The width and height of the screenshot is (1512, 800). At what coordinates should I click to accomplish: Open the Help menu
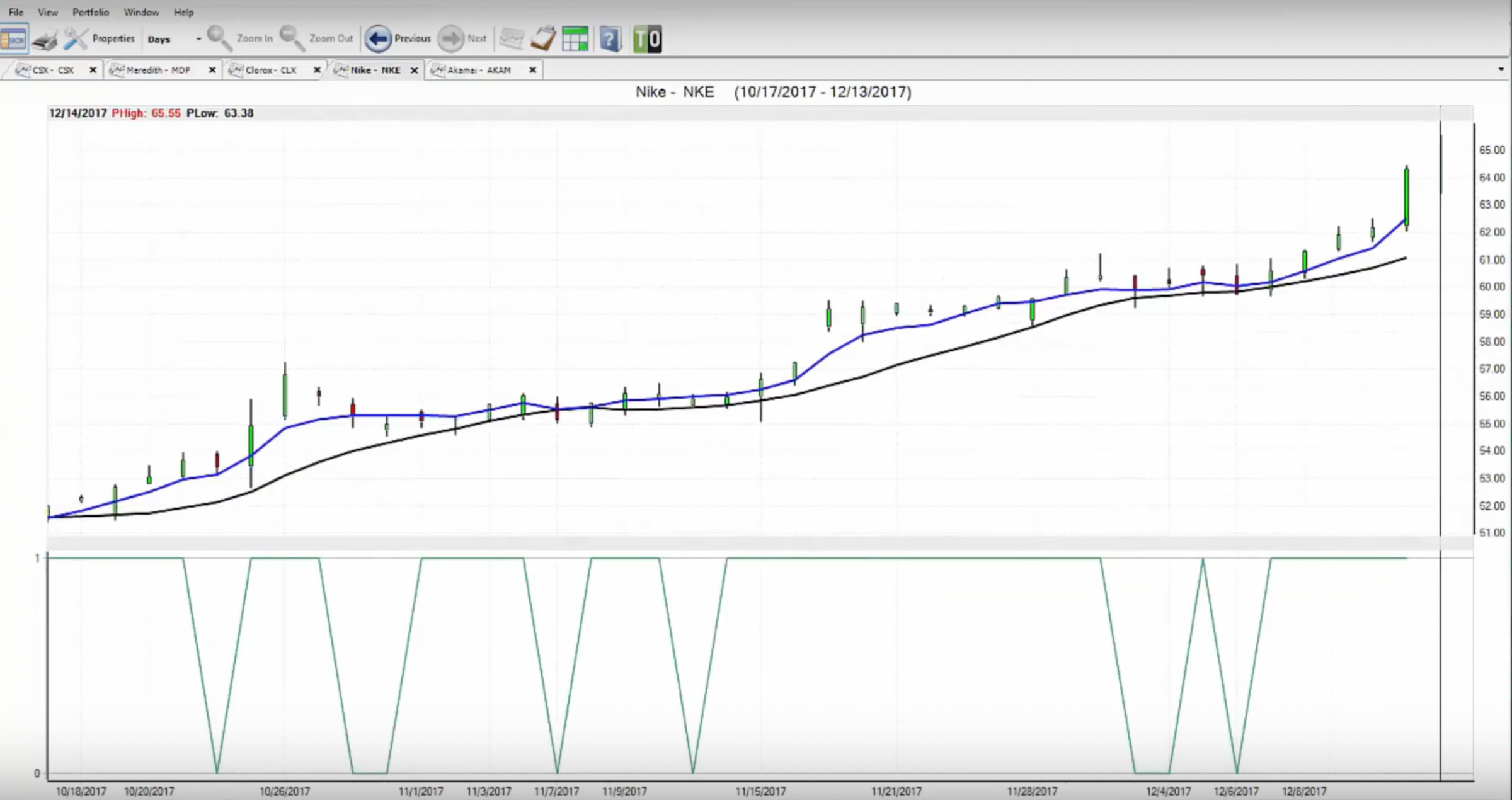click(183, 12)
